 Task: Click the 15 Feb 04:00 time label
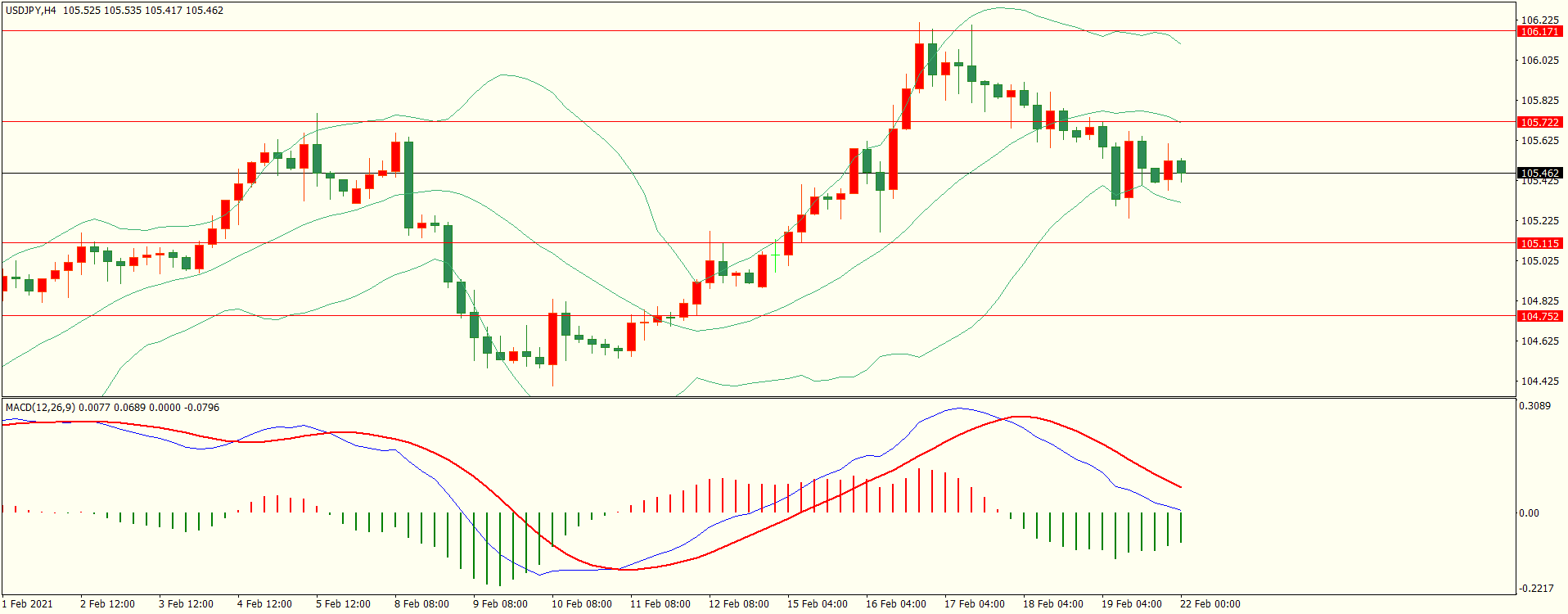click(x=817, y=604)
